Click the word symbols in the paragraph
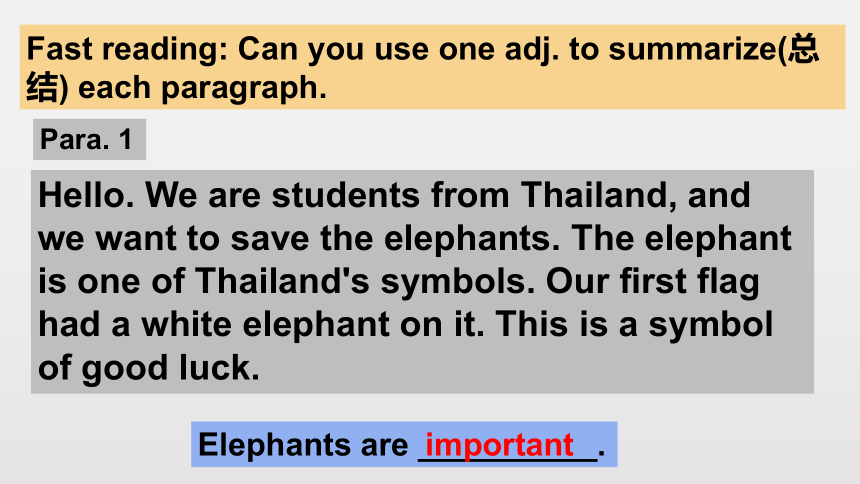The height and width of the screenshot is (484, 860). 457,282
